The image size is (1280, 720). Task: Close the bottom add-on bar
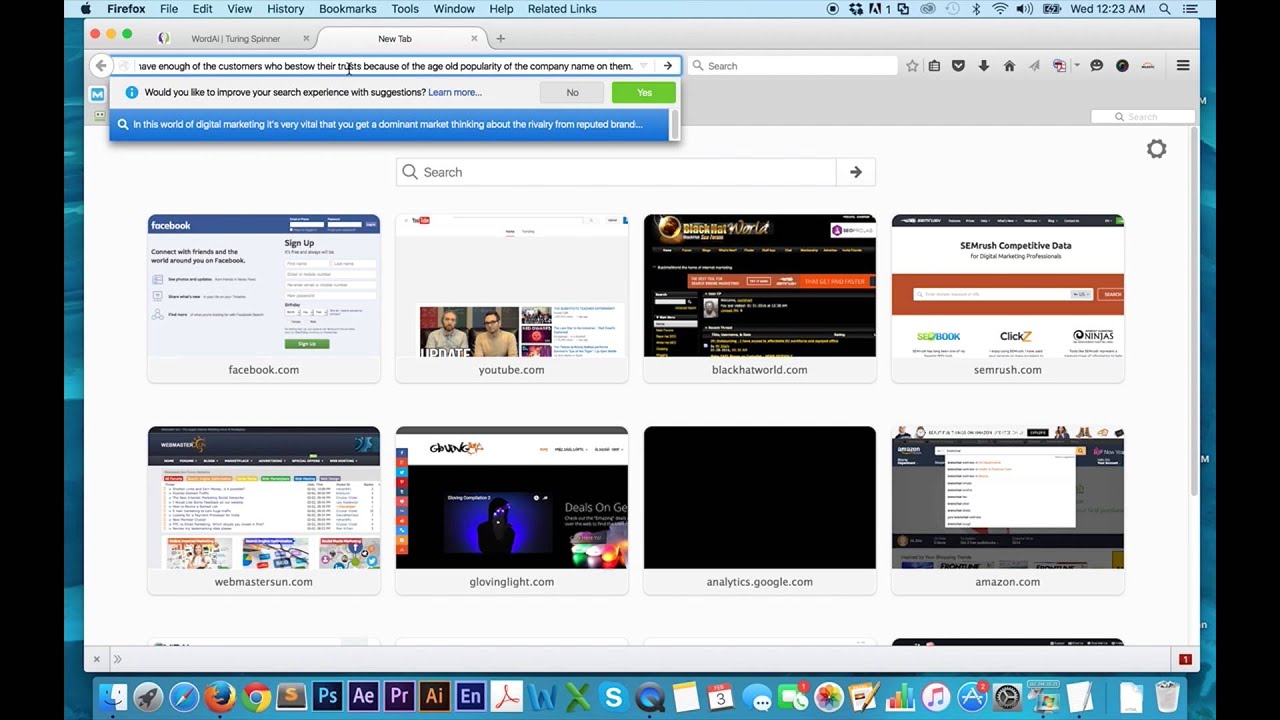point(96,659)
